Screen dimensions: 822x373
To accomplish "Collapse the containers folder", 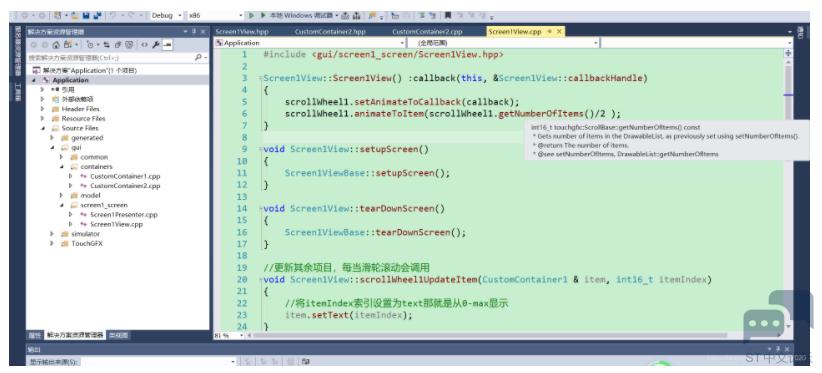I will coord(62,167).
